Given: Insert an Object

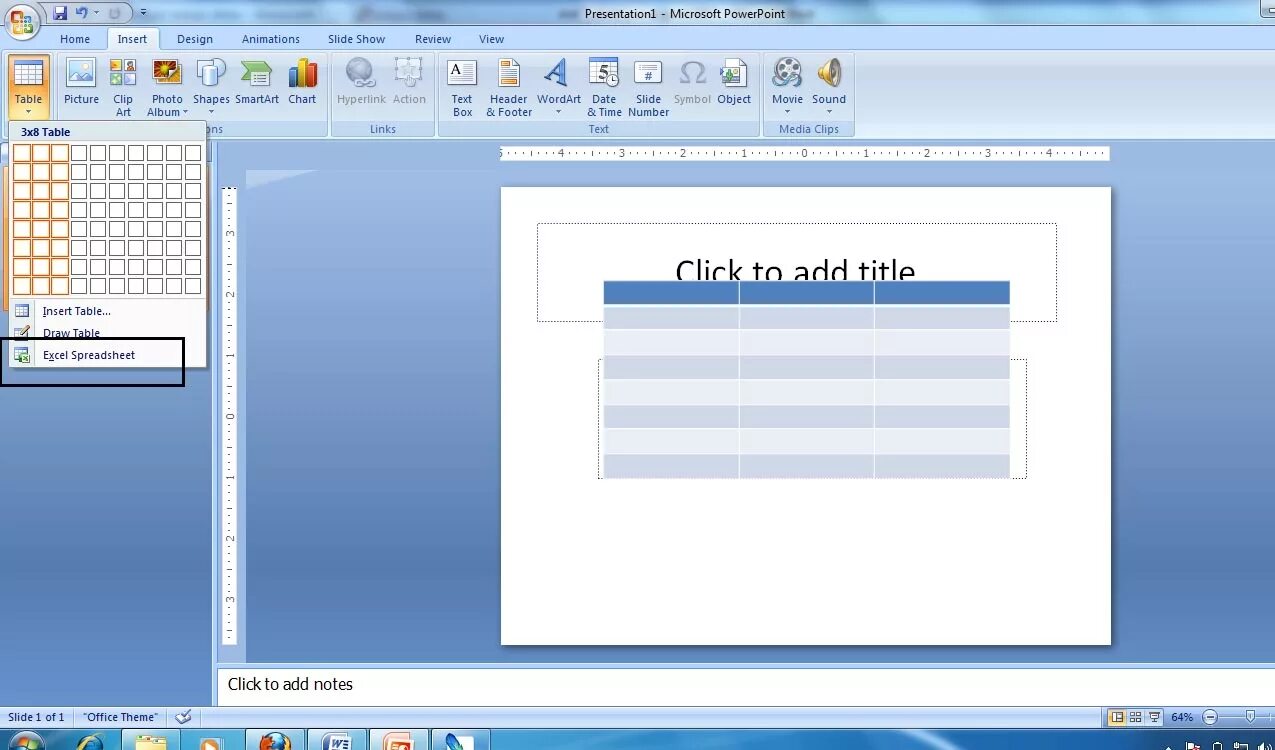Looking at the screenshot, I should tap(734, 82).
